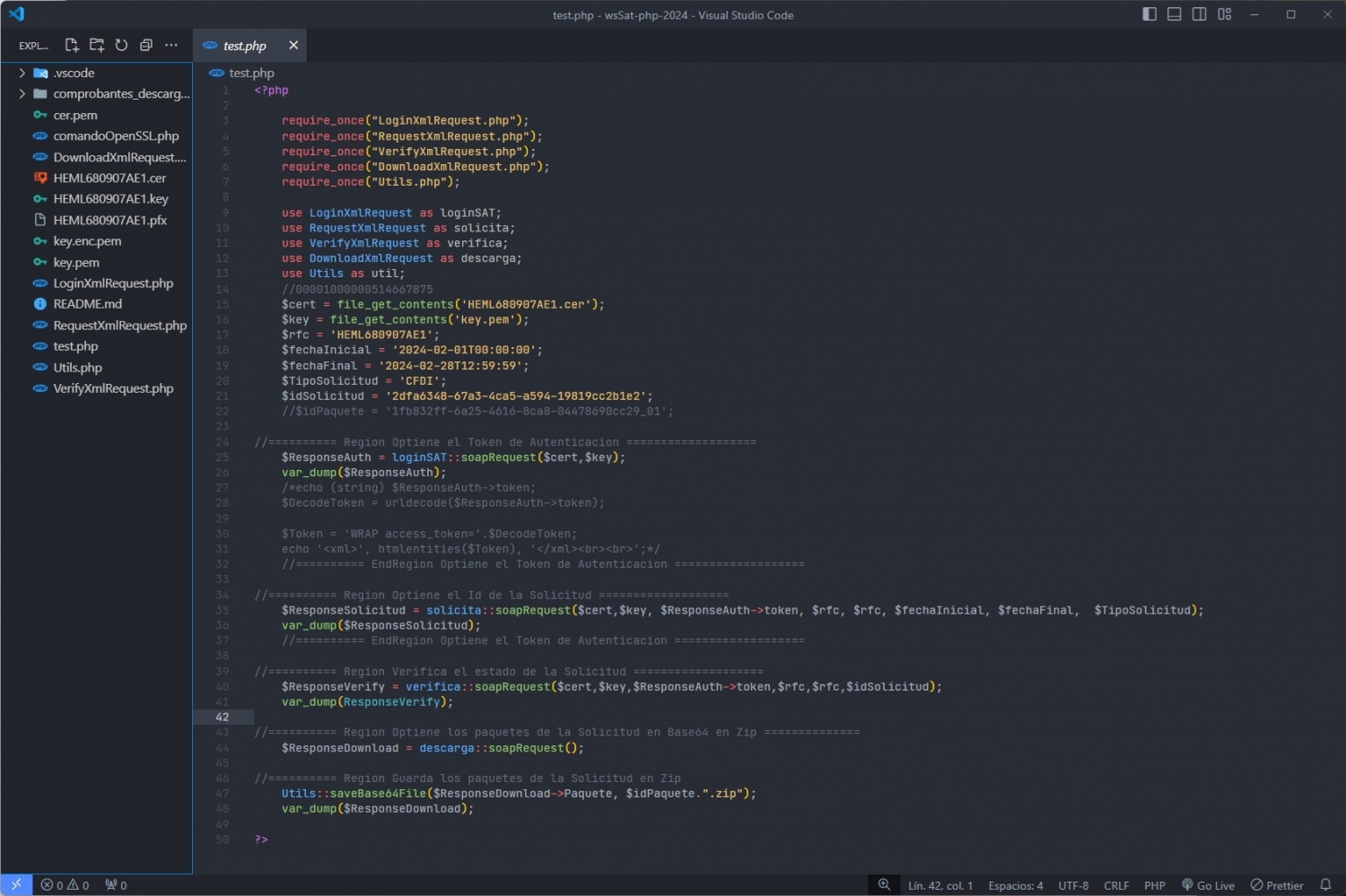
Task: Show errors and warnings problems panel
Action: pyautogui.click(x=65, y=884)
